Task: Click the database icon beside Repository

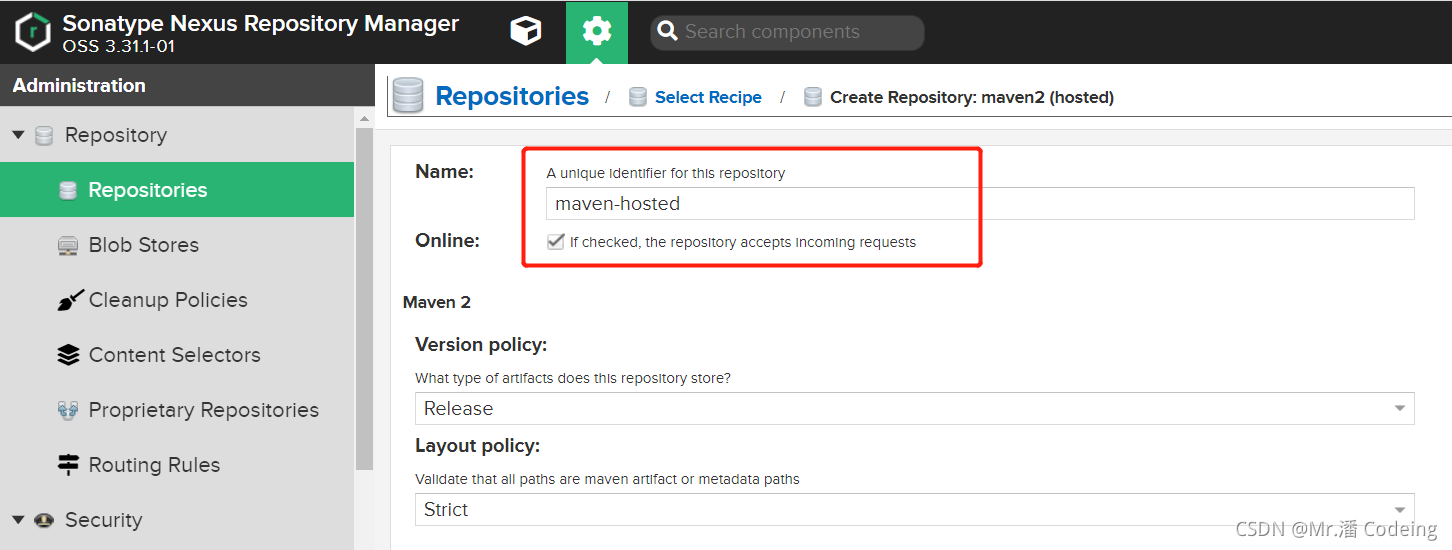Action: pos(44,135)
